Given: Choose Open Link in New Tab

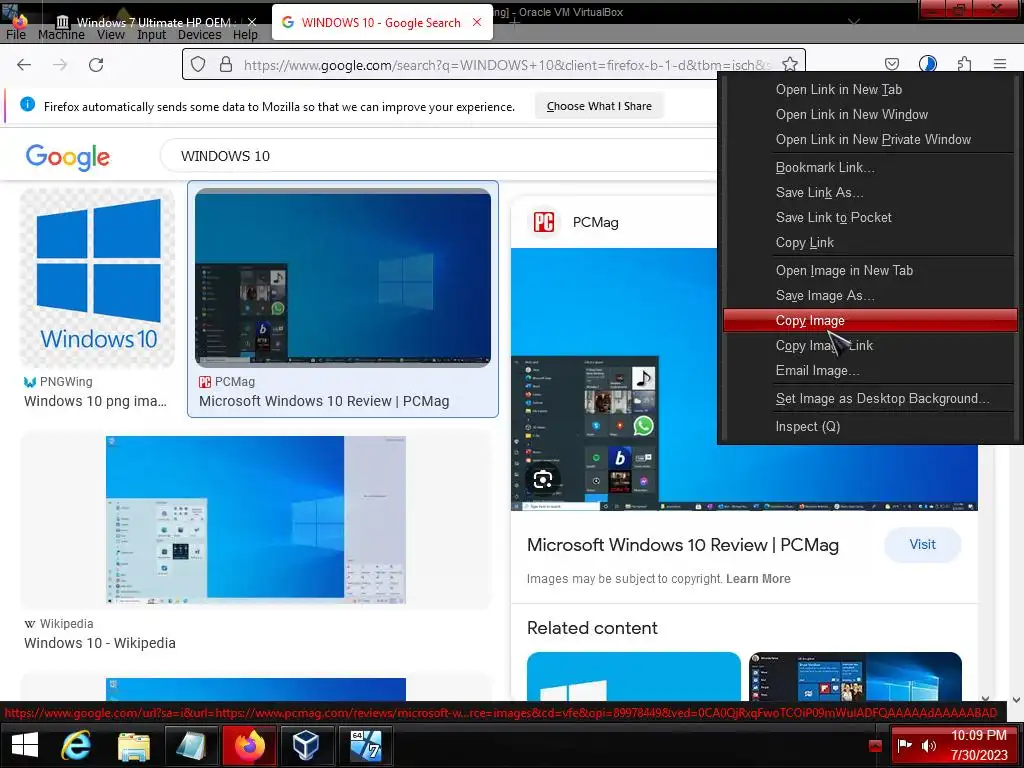Looking at the screenshot, I should coord(839,89).
